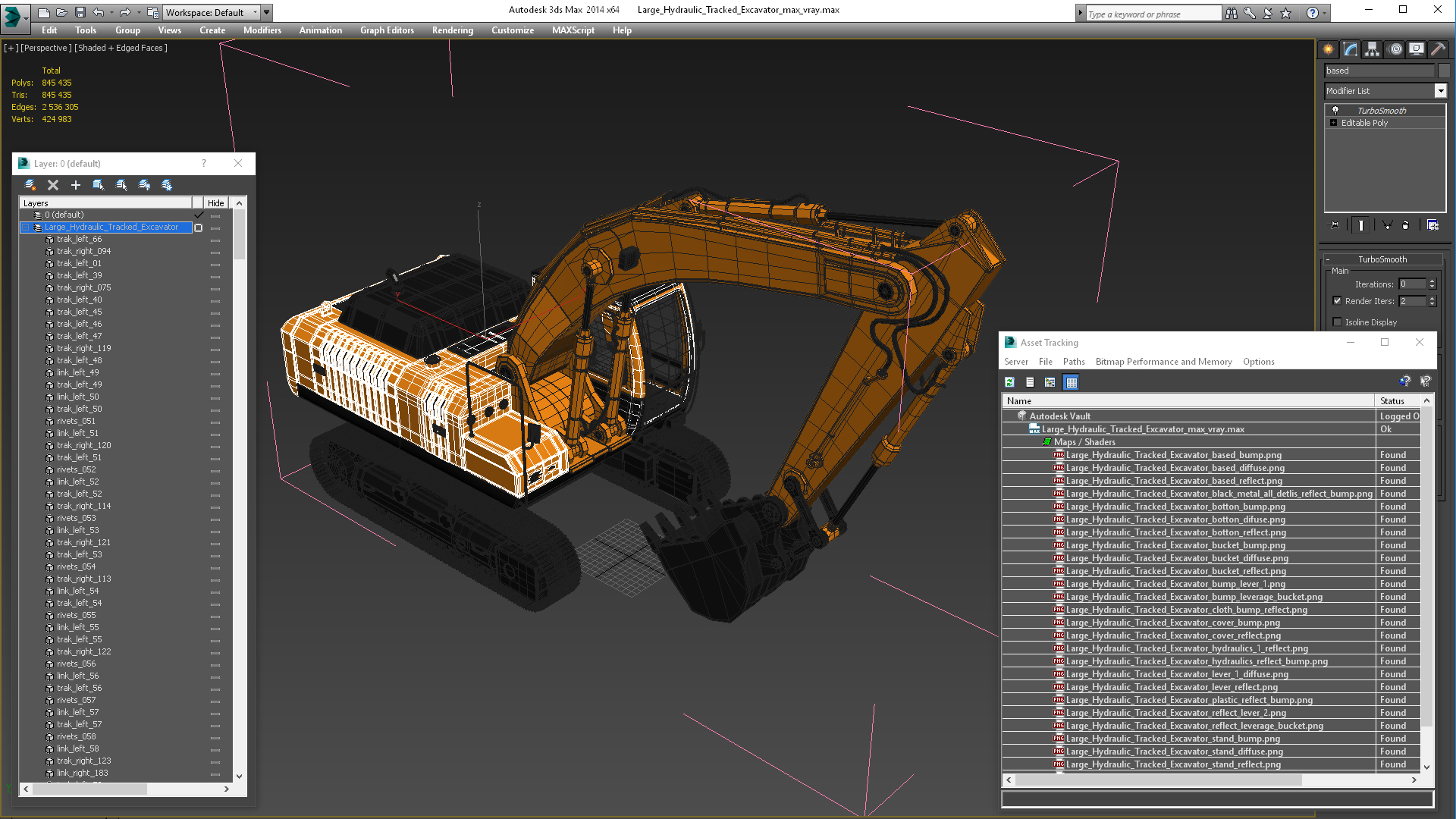Screen dimensions: 1456x819
Task: Open the Display command panel tab
Action: pyautogui.click(x=1417, y=49)
